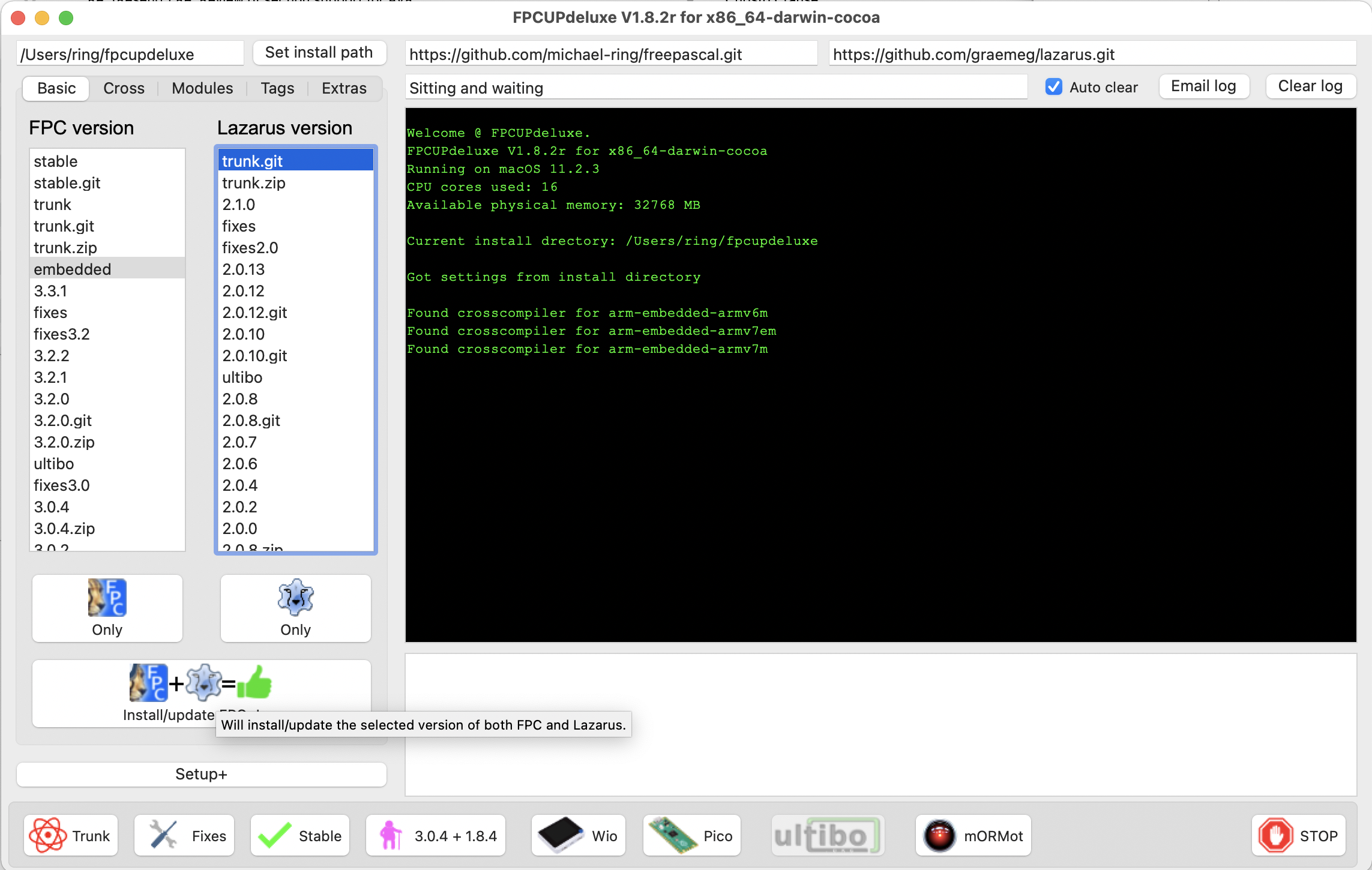Screen dimensions: 1372x870
Task: Select 'stable' in FPC version list
Action: click(x=107, y=161)
